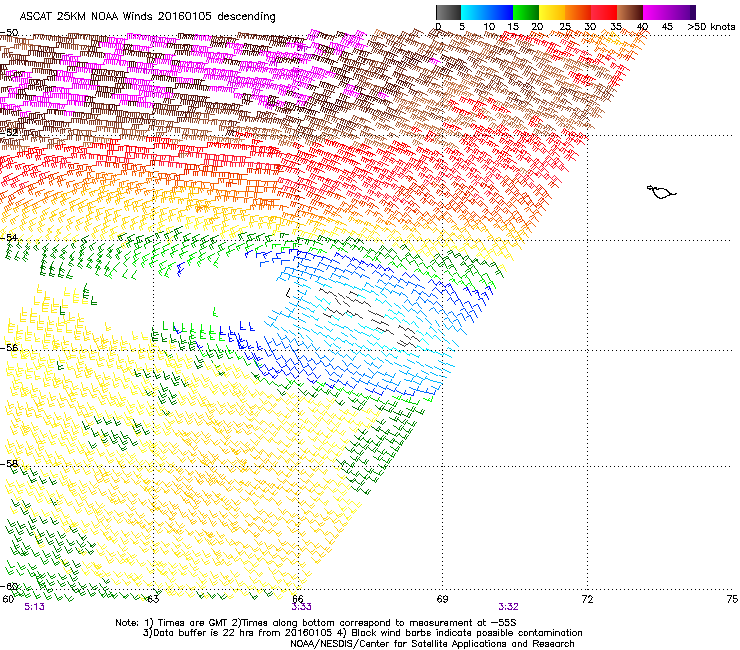The height and width of the screenshot is (650, 740).
Task: Click the longitude label '60'
Action: pos(8,599)
